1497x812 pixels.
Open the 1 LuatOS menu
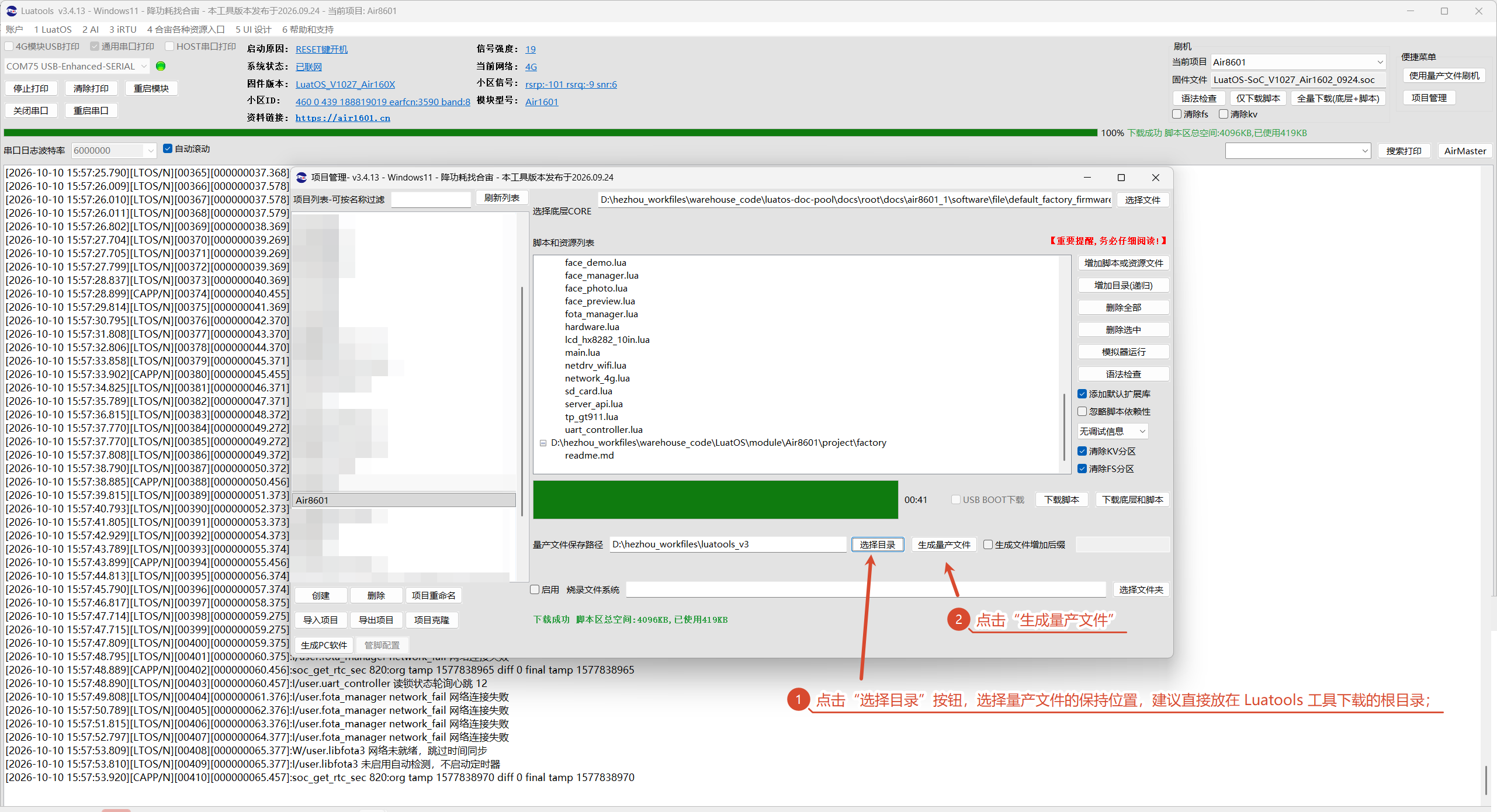pyautogui.click(x=53, y=29)
